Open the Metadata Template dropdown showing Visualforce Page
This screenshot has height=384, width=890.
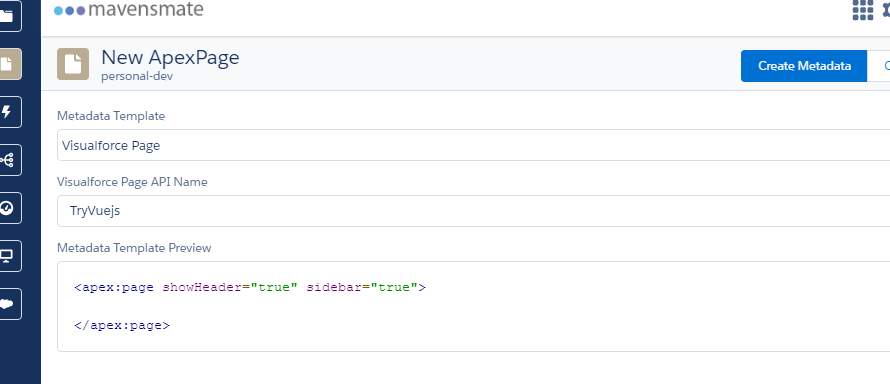(x=473, y=145)
